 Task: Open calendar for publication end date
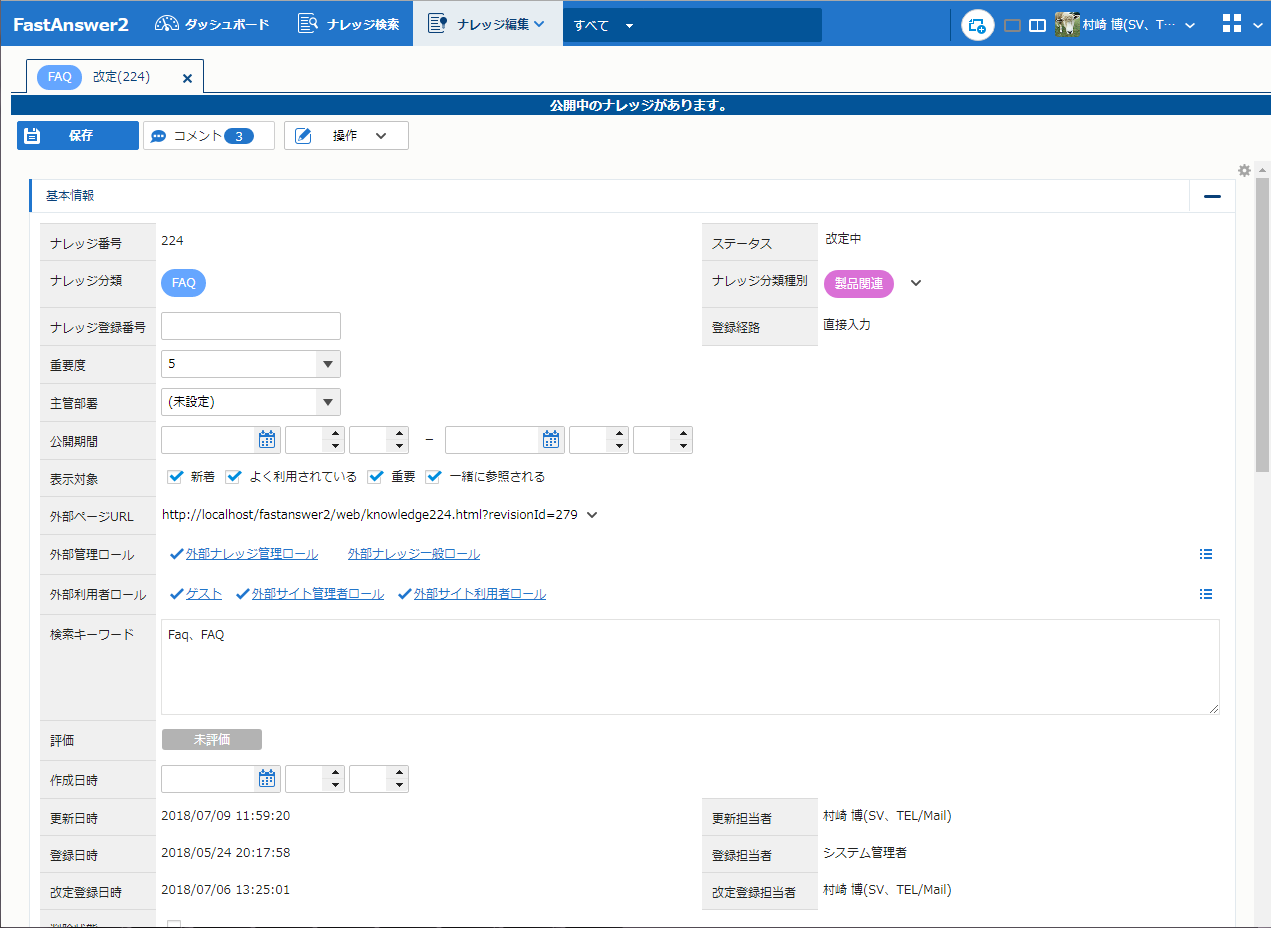click(551, 439)
